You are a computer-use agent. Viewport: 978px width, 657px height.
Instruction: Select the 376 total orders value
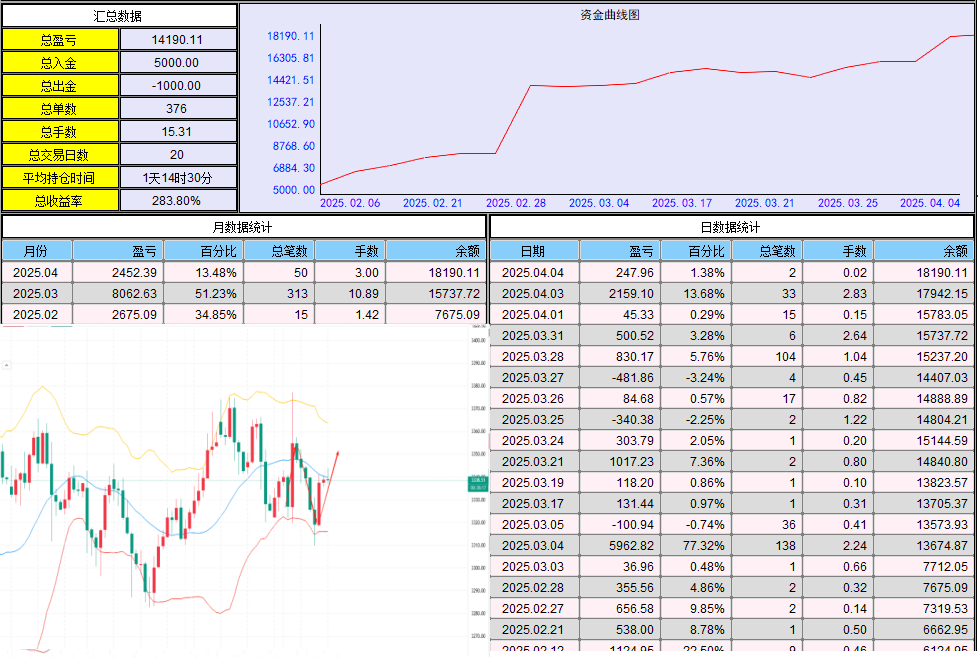[x=178, y=109]
